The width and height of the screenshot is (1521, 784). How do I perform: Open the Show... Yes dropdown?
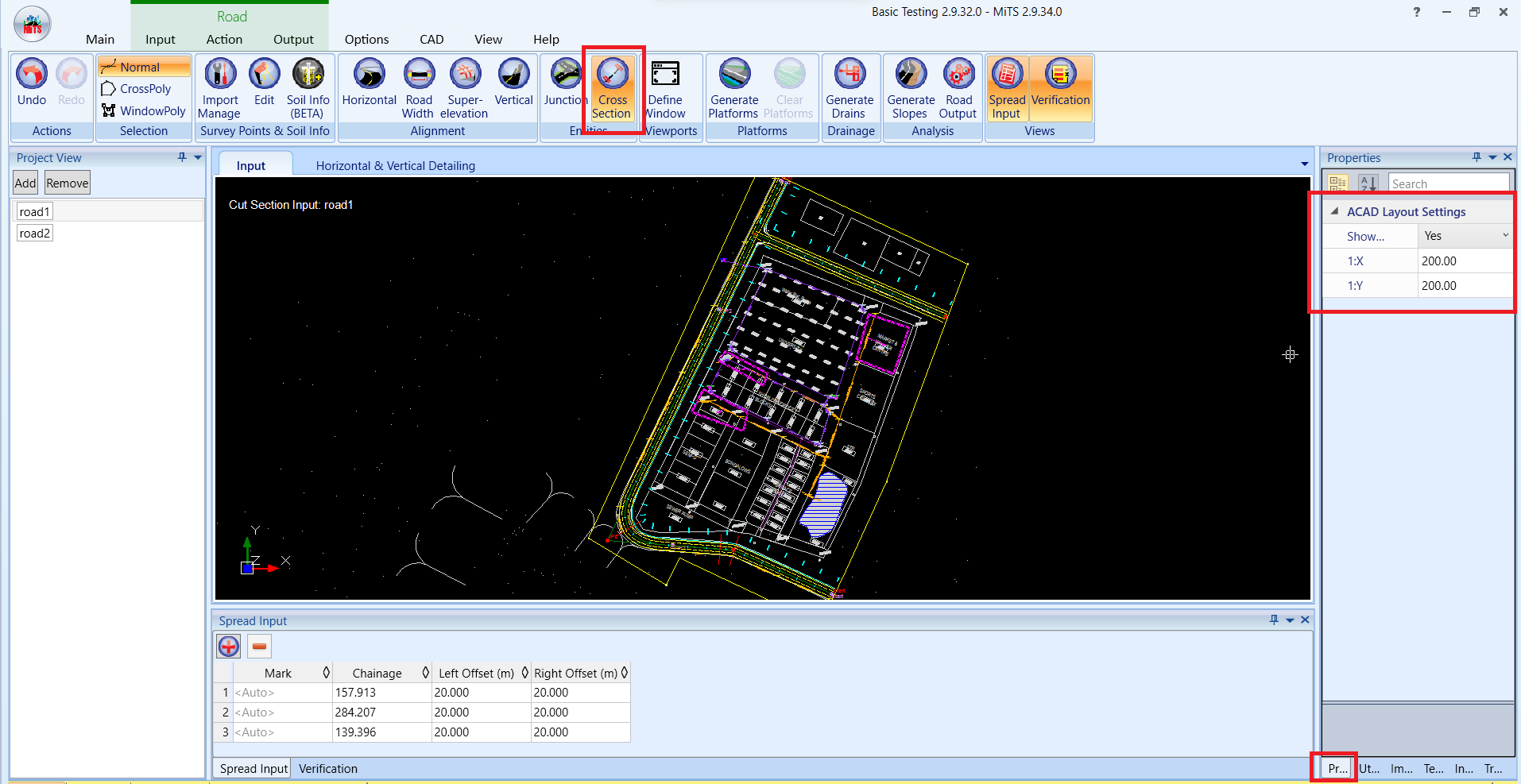[x=1465, y=236]
